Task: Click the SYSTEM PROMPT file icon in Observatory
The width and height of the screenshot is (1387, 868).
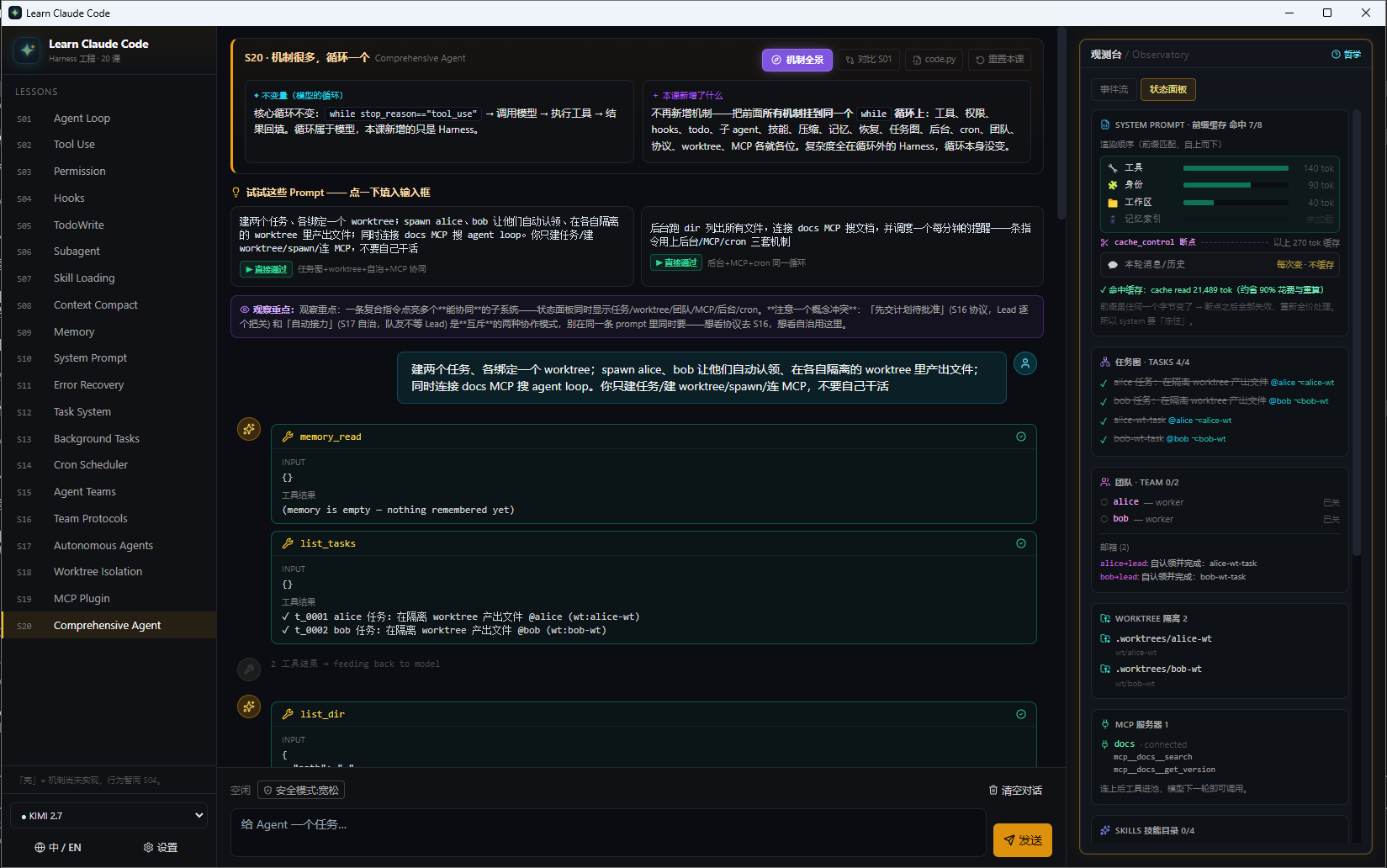Action: [x=1105, y=124]
